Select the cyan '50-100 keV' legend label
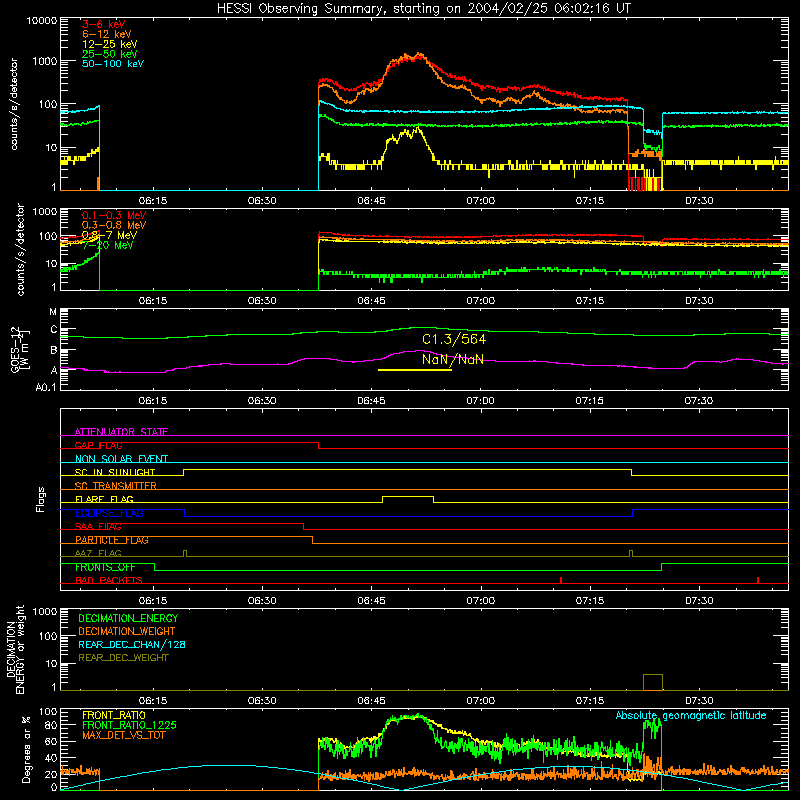The height and width of the screenshot is (800, 800). (x=113, y=64)
